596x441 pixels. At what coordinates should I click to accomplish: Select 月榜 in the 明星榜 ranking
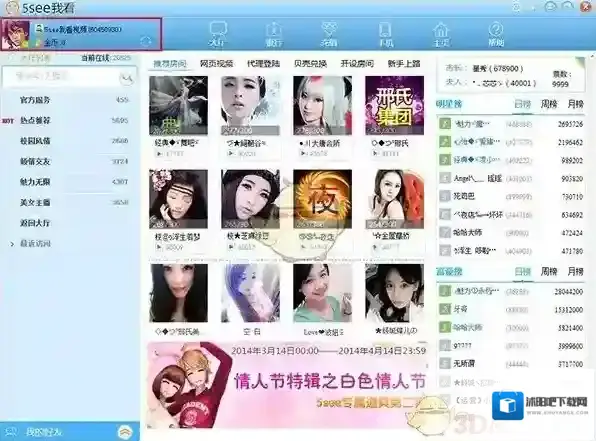pos(575,104)
